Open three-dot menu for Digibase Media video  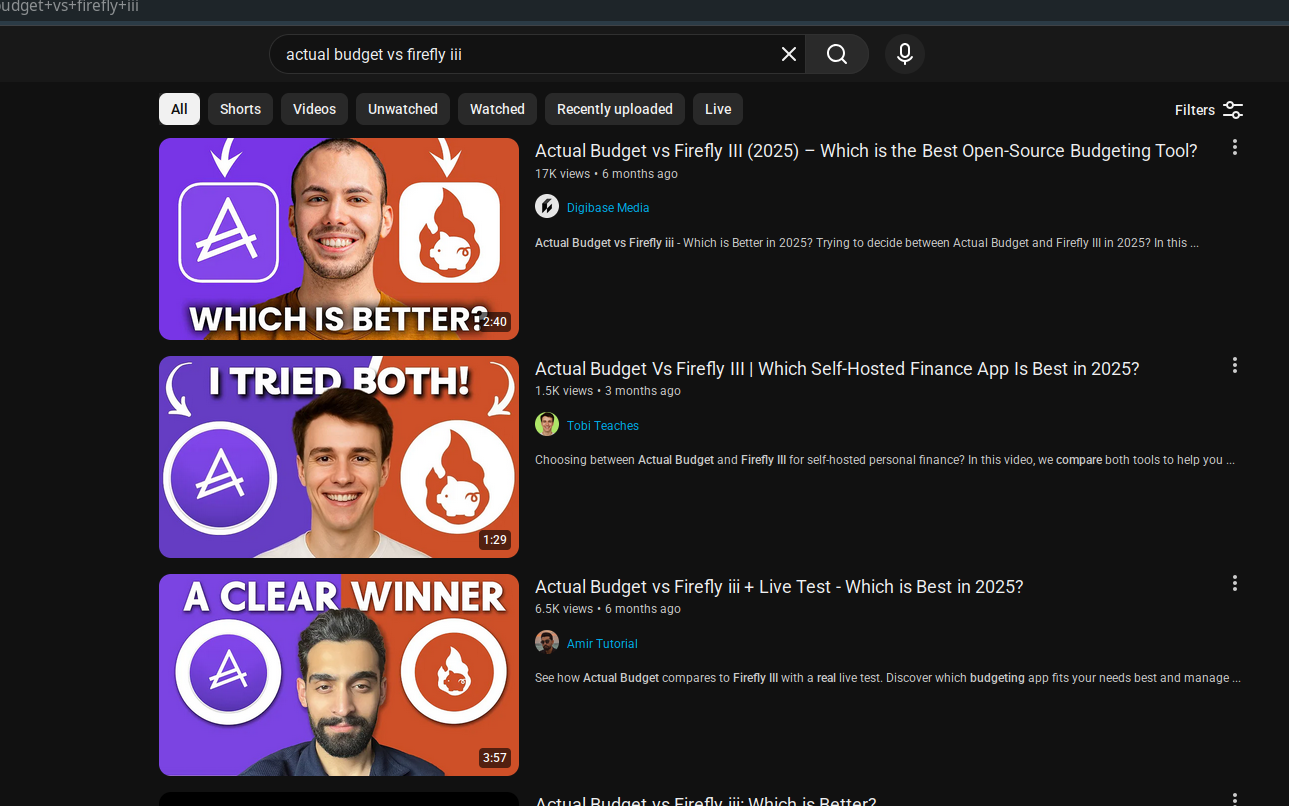click(x=1234, y=148)
